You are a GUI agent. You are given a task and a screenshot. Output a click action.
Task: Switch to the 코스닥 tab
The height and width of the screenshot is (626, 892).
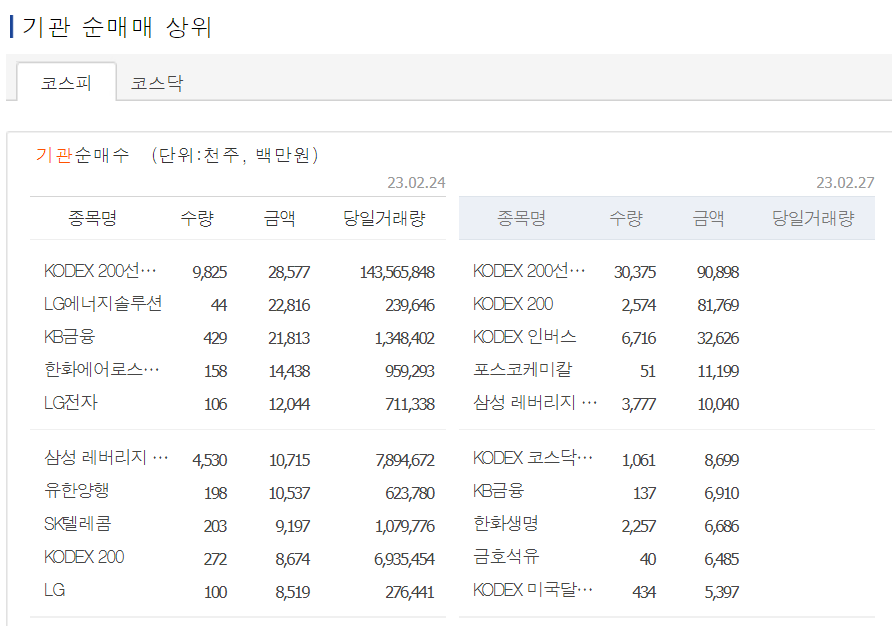(157, 83)
